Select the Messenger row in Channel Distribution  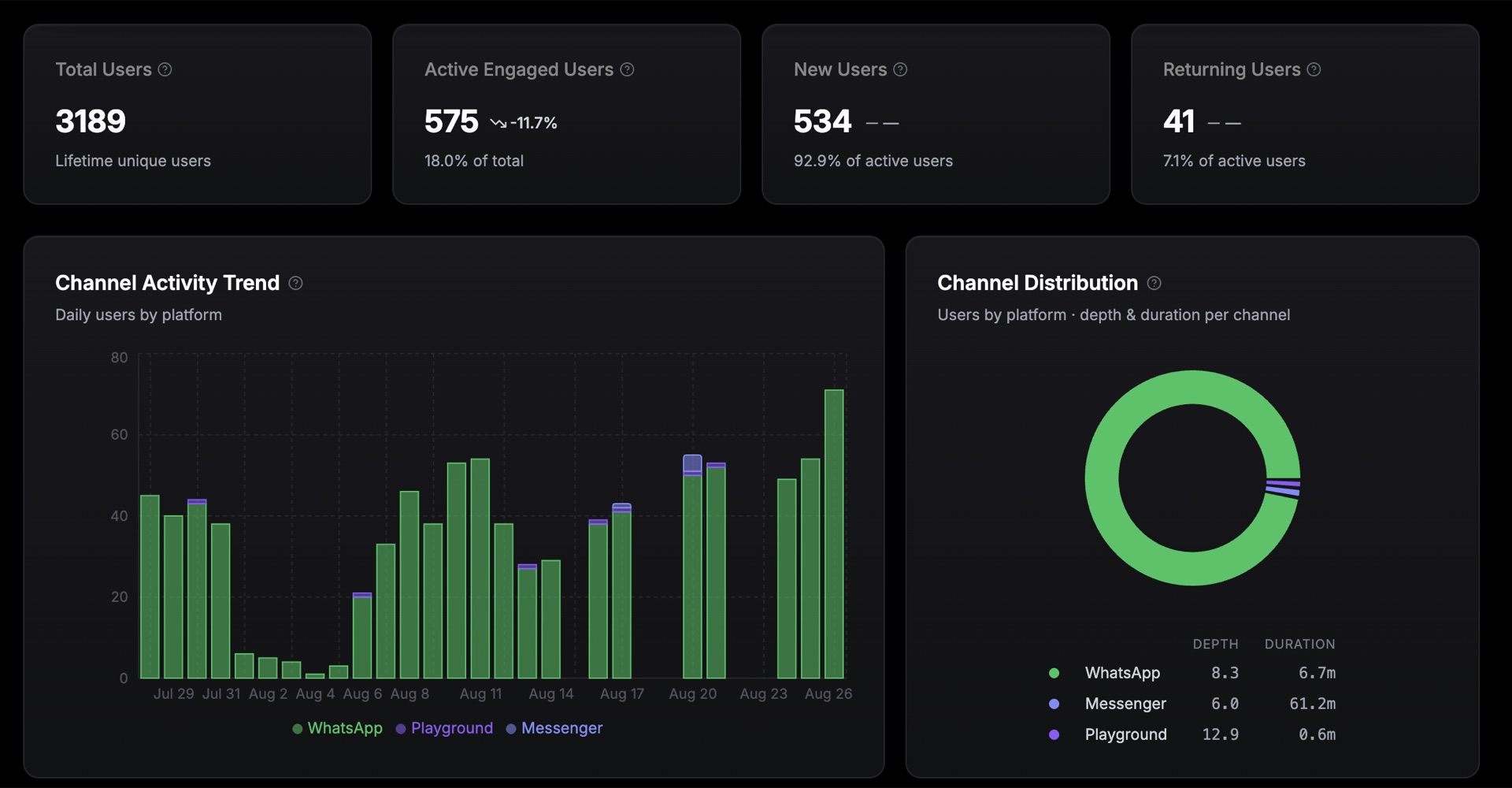point(1192,704)
